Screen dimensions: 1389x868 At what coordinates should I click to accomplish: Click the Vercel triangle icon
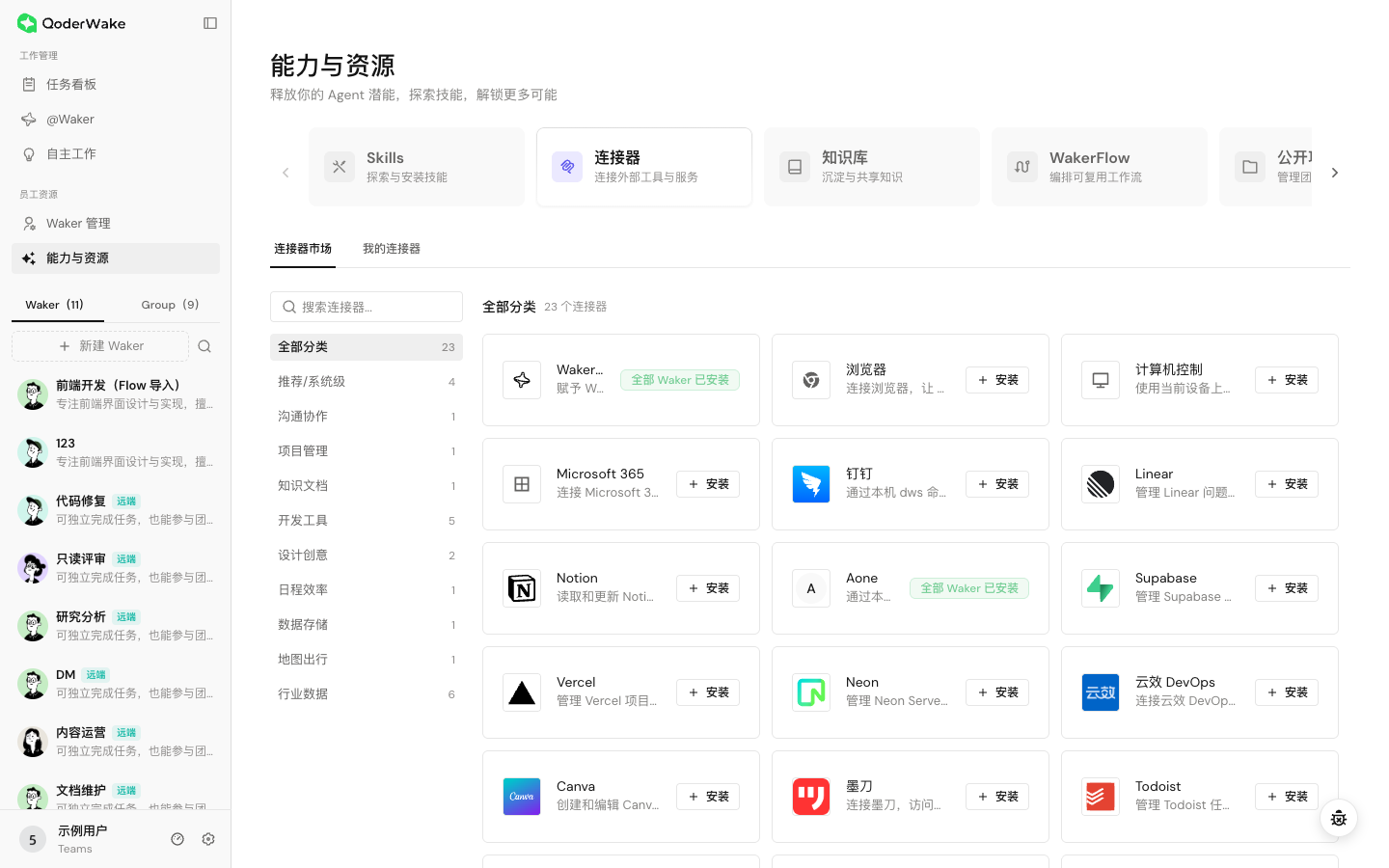[x=522, y=692]
